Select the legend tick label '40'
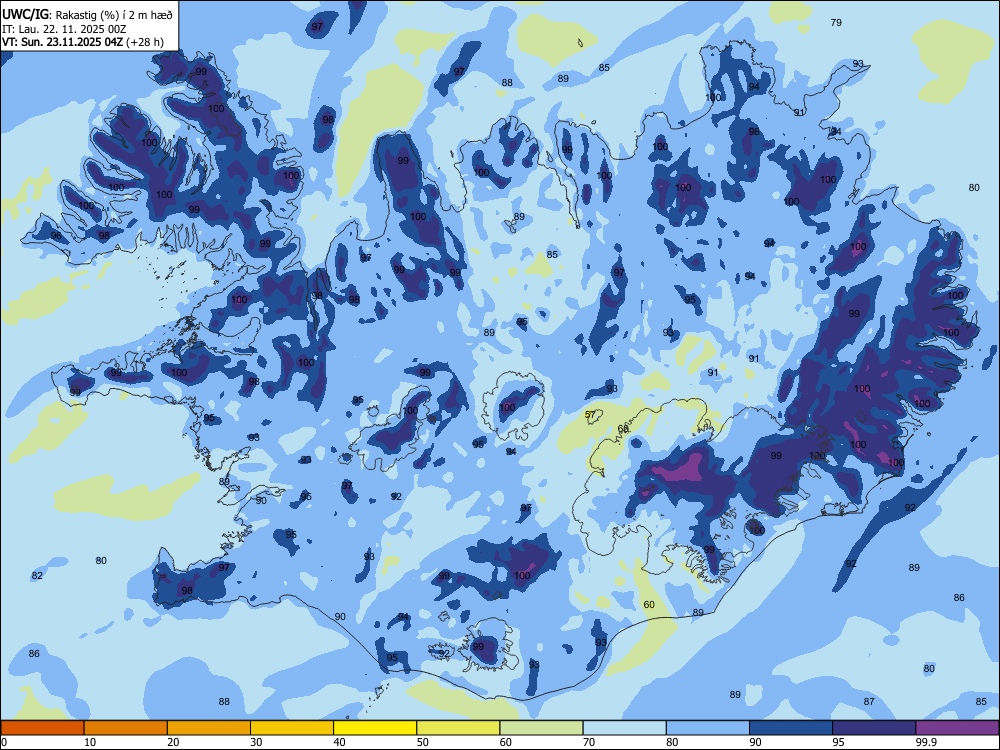The image size is (1000, 750). pos(339,742)
